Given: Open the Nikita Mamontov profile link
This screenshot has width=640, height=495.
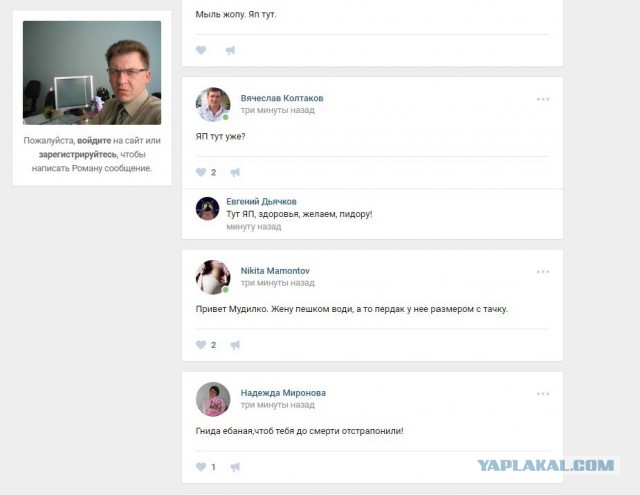Looking at the screenshot, I should [x=275, y=271].
